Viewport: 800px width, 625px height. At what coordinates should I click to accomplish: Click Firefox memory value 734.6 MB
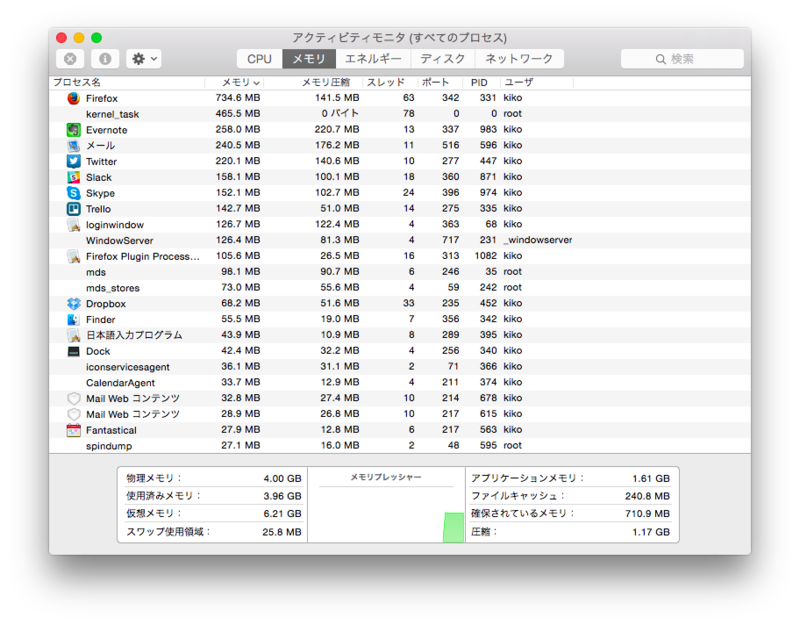click(238, 98)
